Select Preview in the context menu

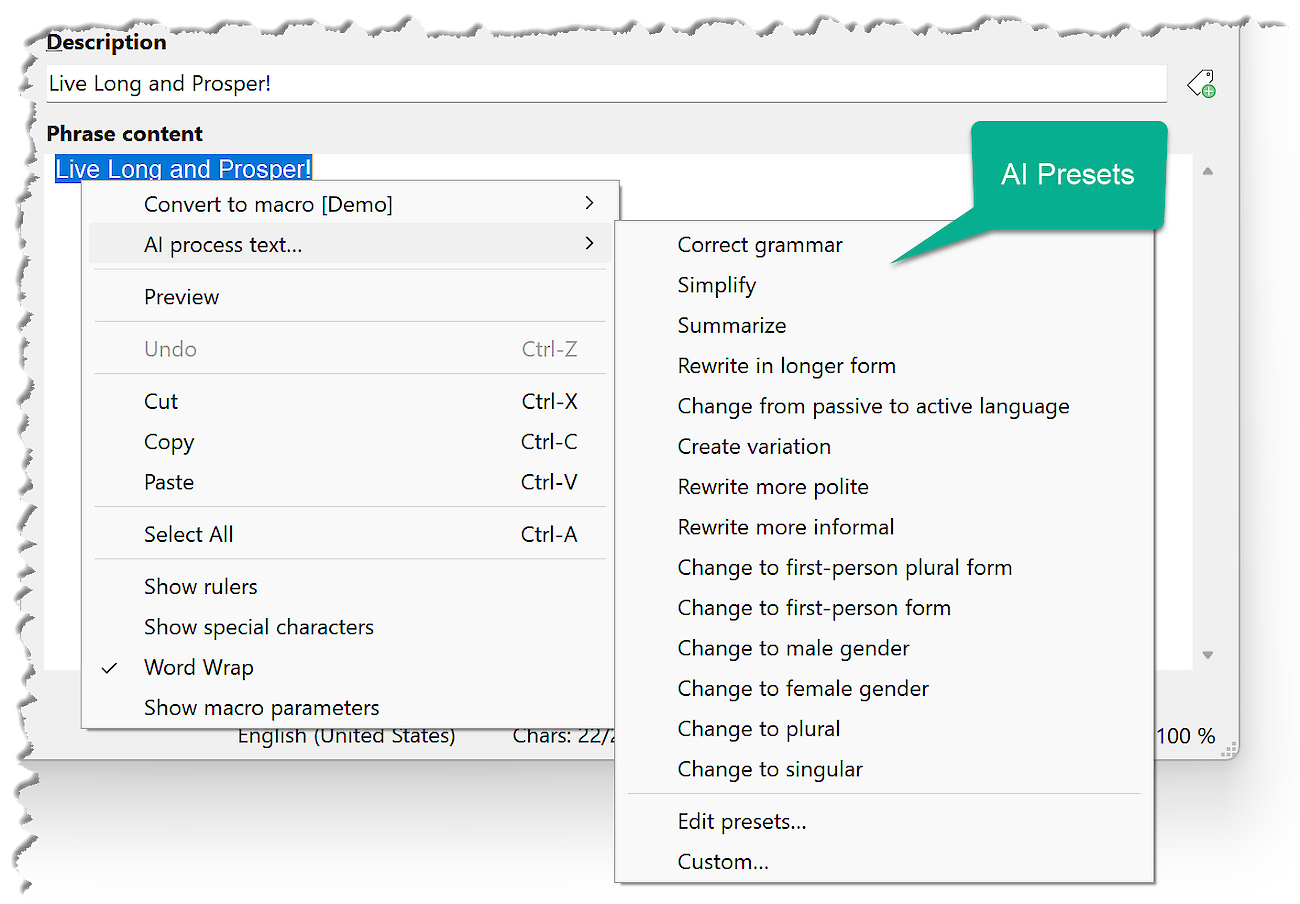pyautogui.click(x=181, y=297)
